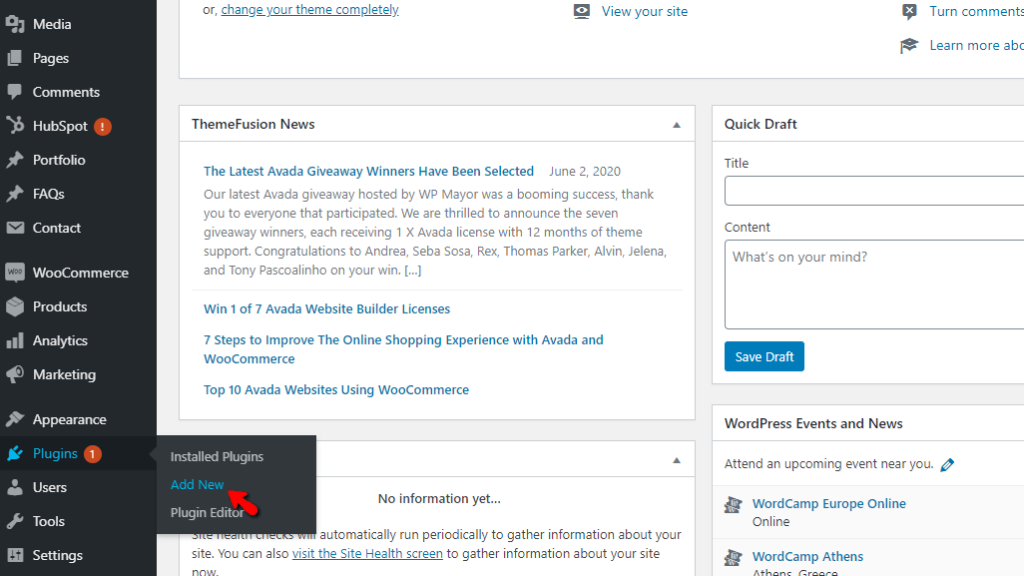1024x576 pixels.
Task: Click the Save Draft button
Action: pos(764,357)
